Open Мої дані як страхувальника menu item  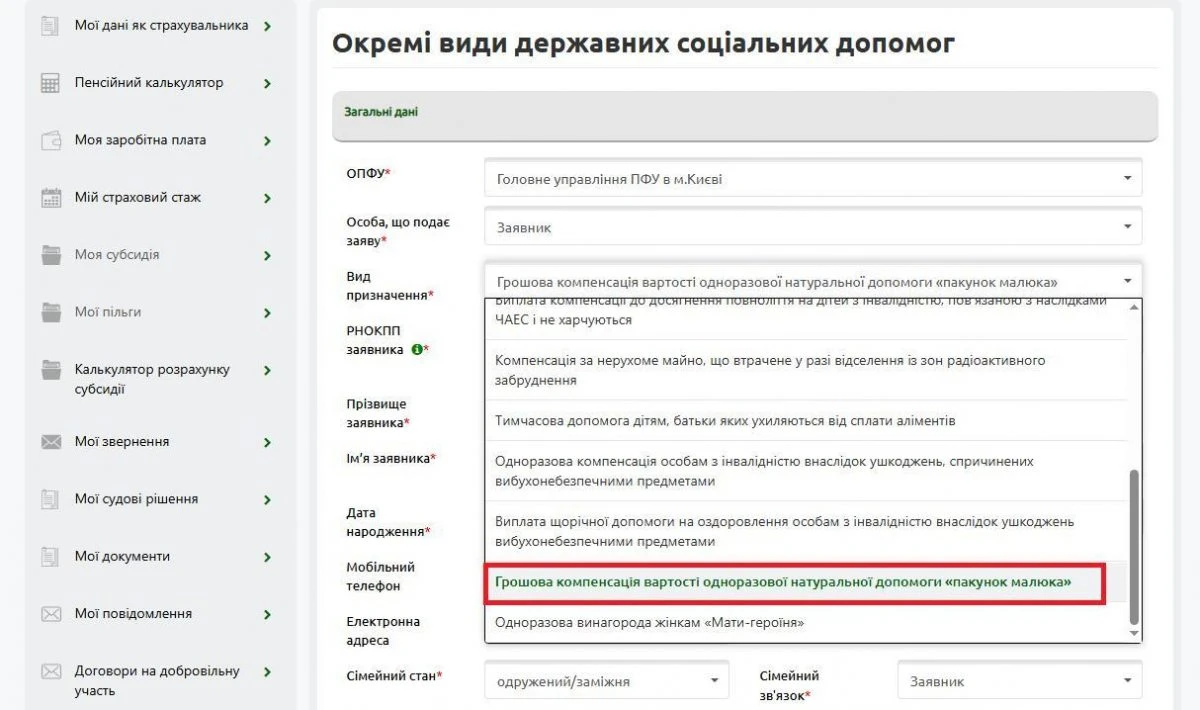[160, 27]
